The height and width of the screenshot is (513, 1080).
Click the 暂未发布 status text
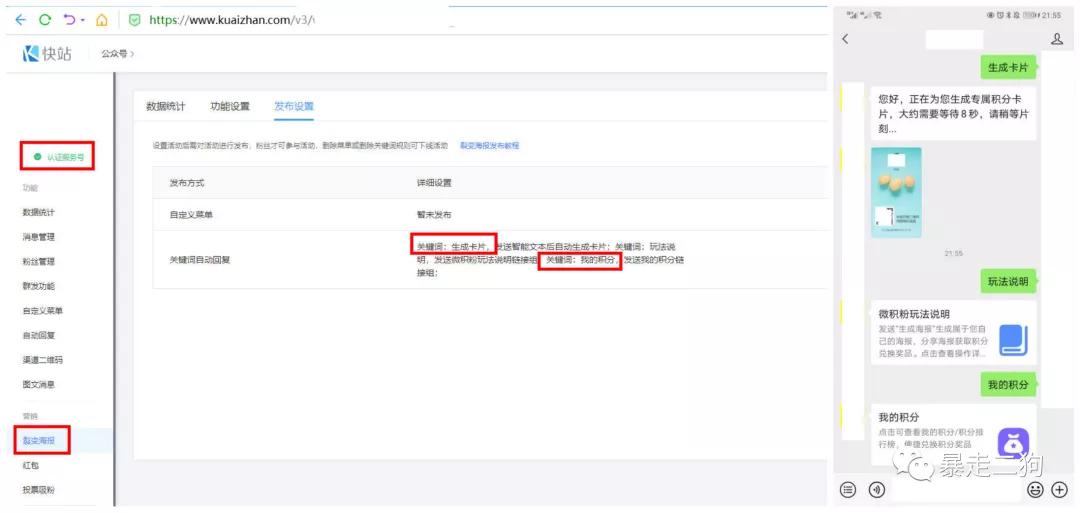coord(434,215)
